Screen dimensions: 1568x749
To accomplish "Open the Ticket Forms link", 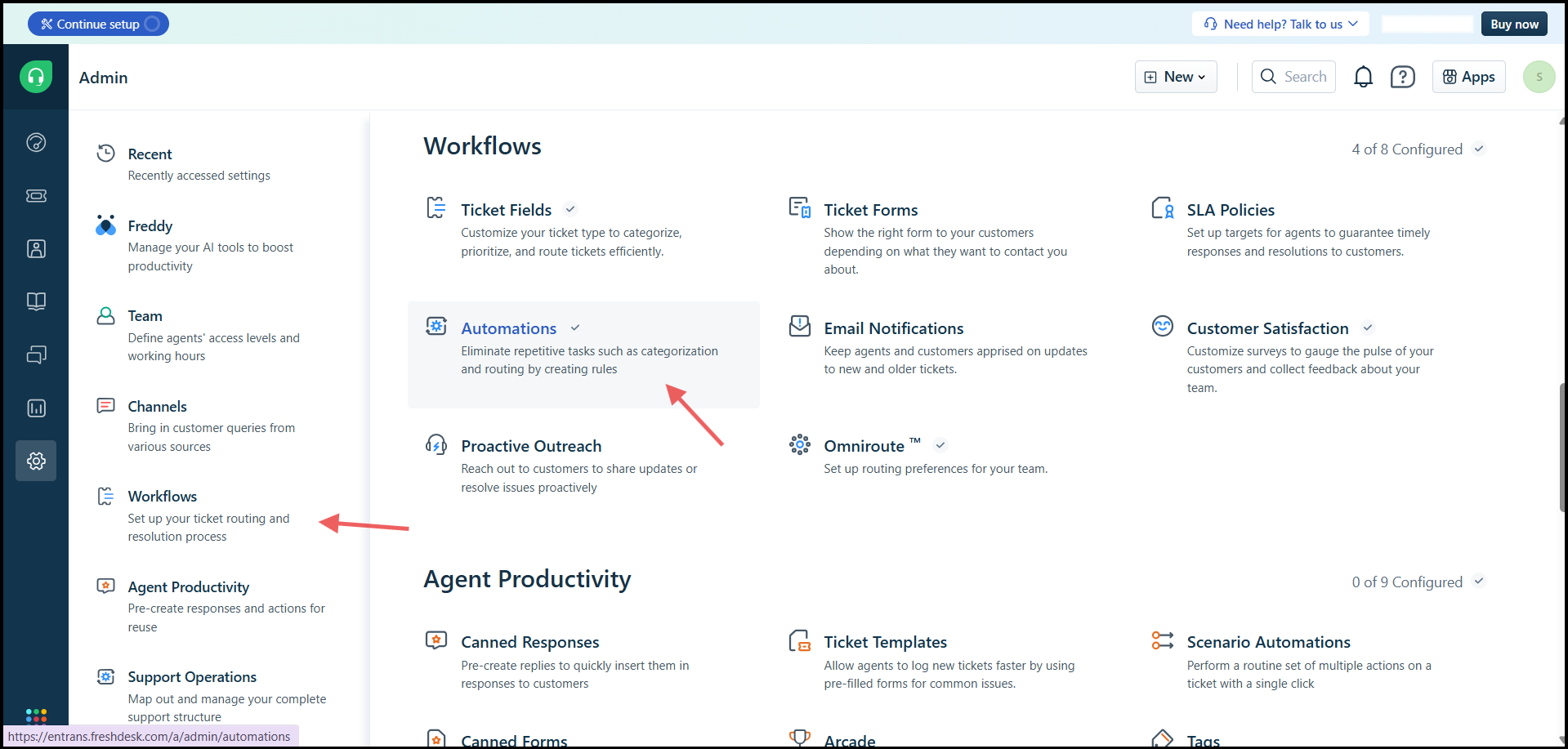I will coord(870,210).
